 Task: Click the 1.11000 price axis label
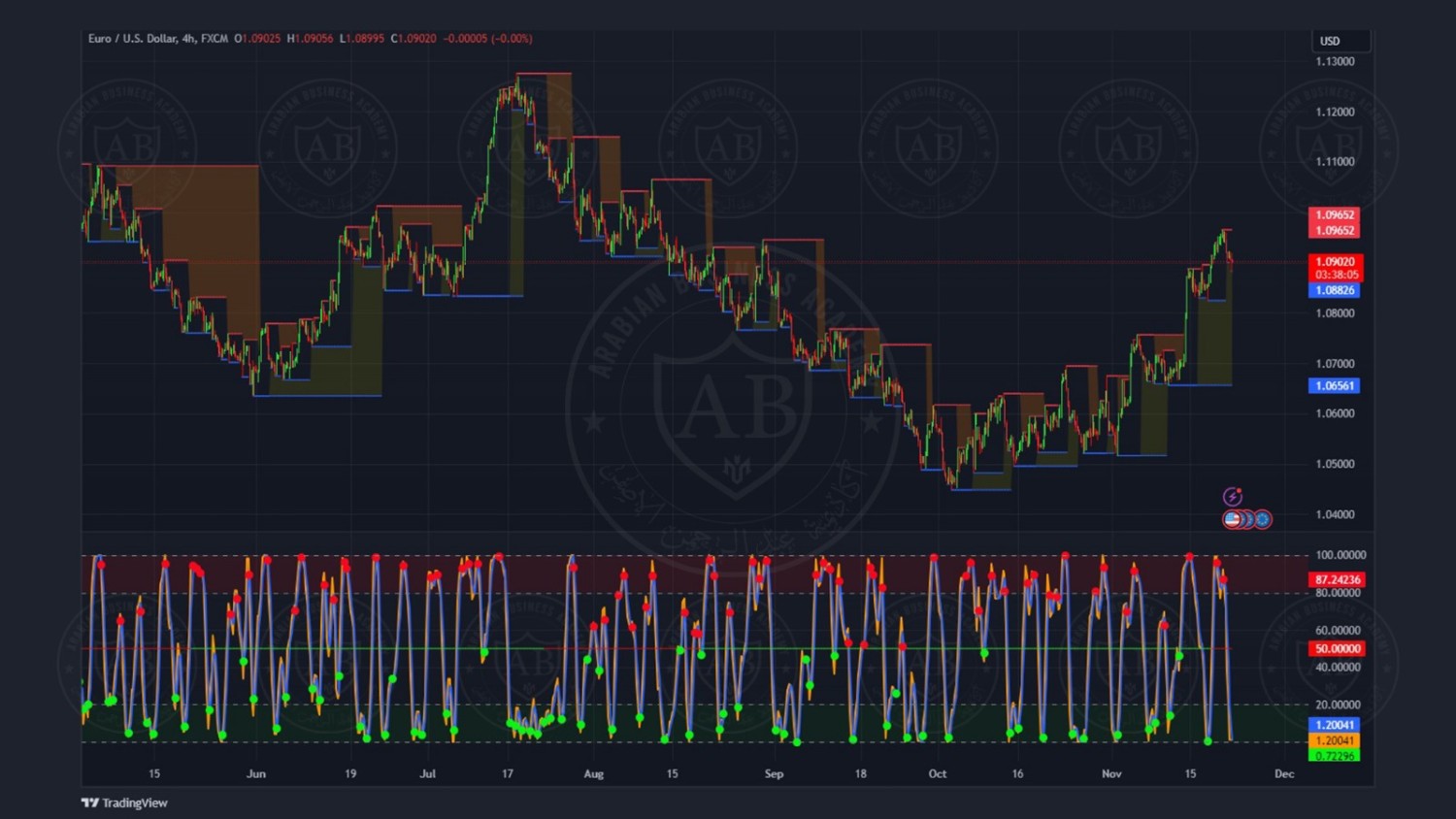pyautogui.click(x=1335, y=162)
